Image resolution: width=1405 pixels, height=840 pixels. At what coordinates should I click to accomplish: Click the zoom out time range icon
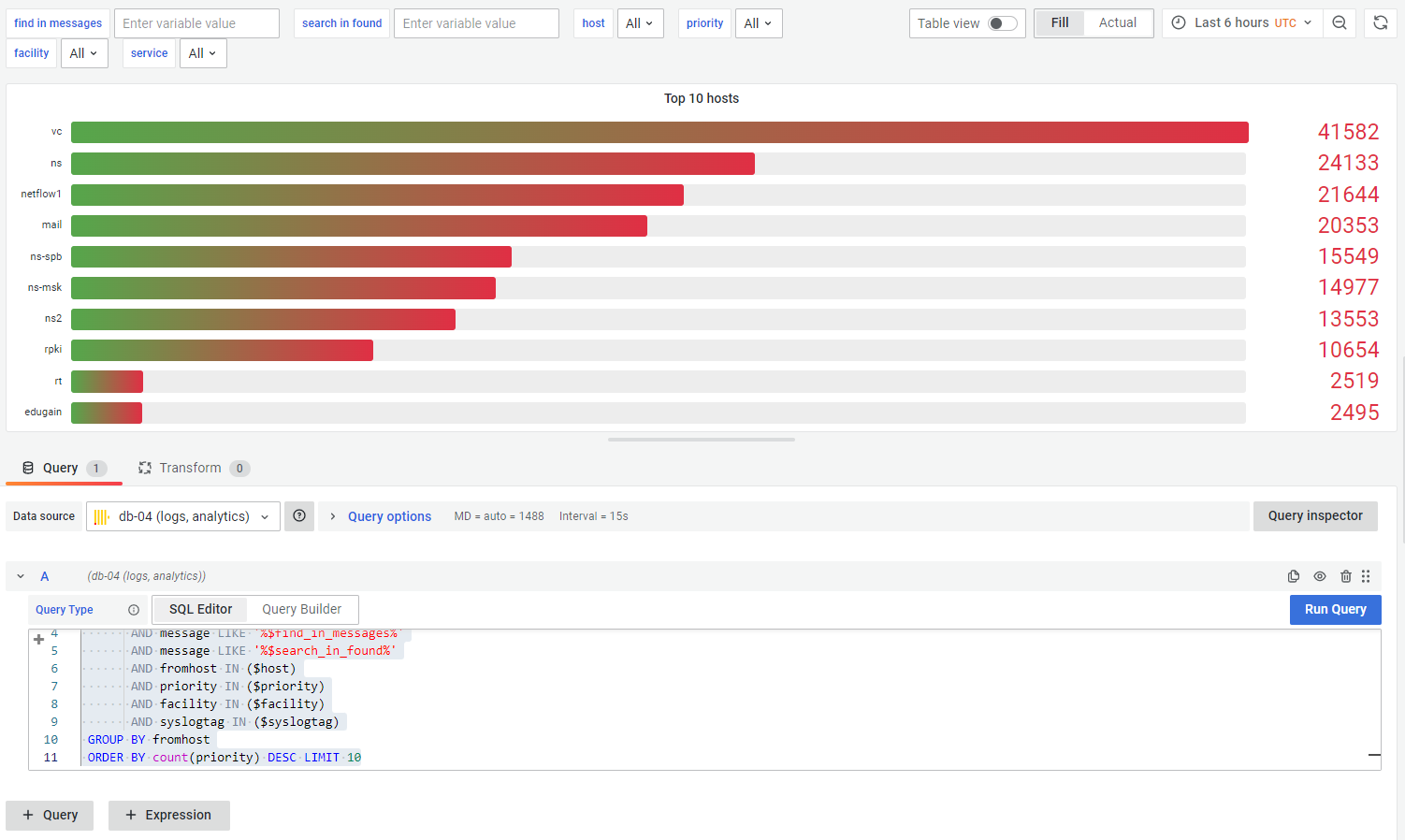[x=1340, y=22]
